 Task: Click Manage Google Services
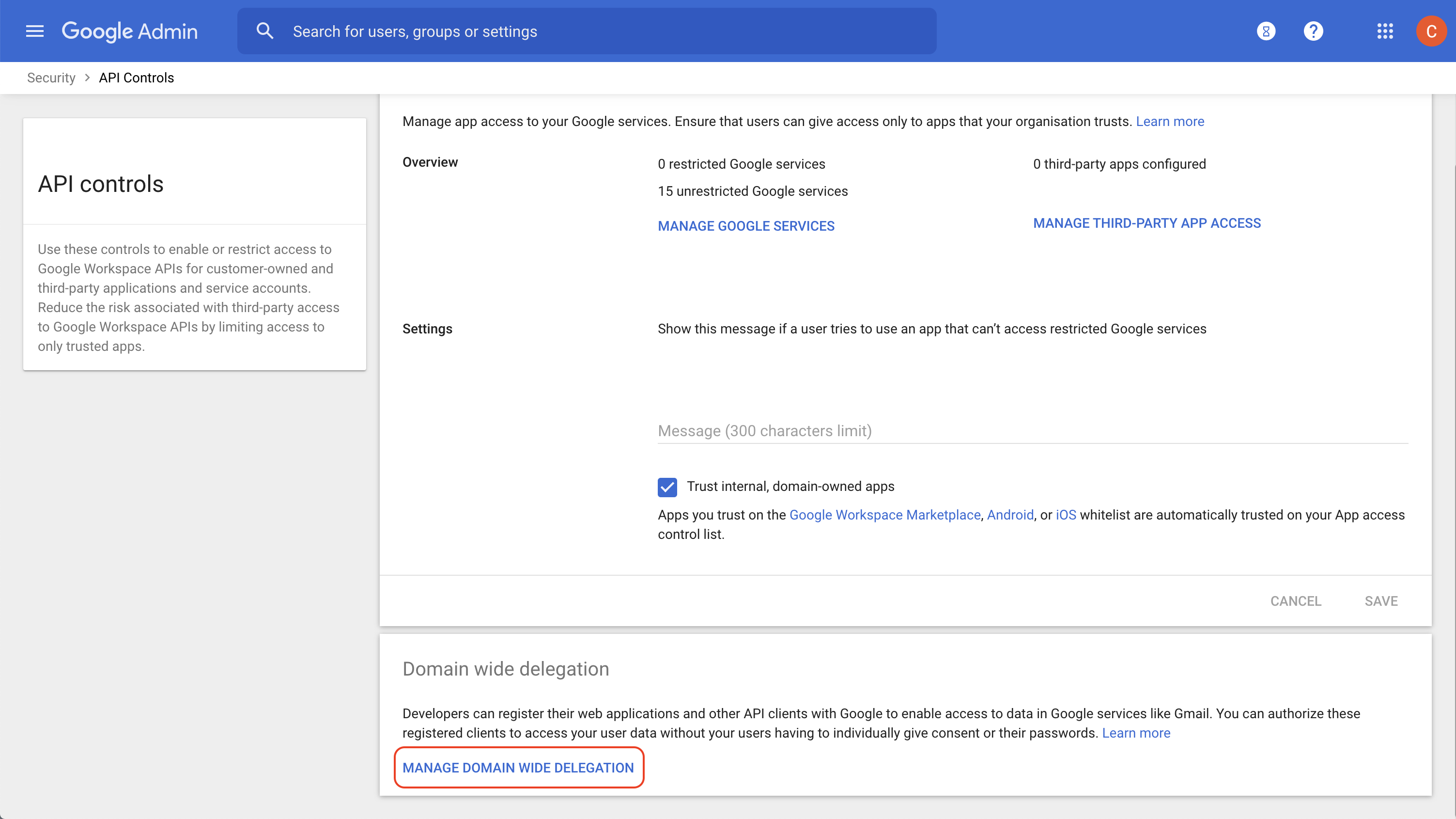746,226
